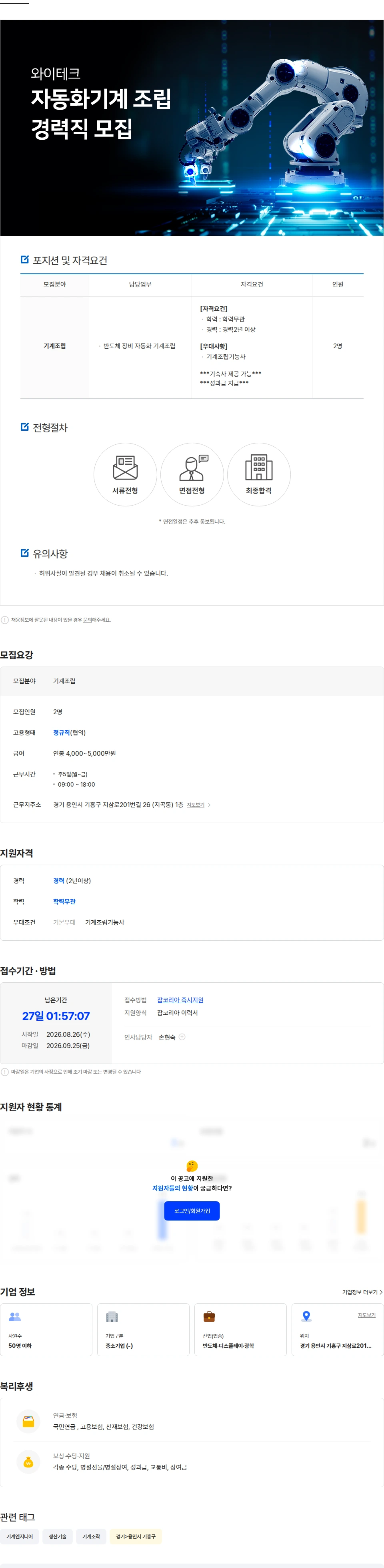Viewport: 384px width, 1568px height.
Task: Click the 마감일 2026.09.25(금) date
Action: point(68,1045)
